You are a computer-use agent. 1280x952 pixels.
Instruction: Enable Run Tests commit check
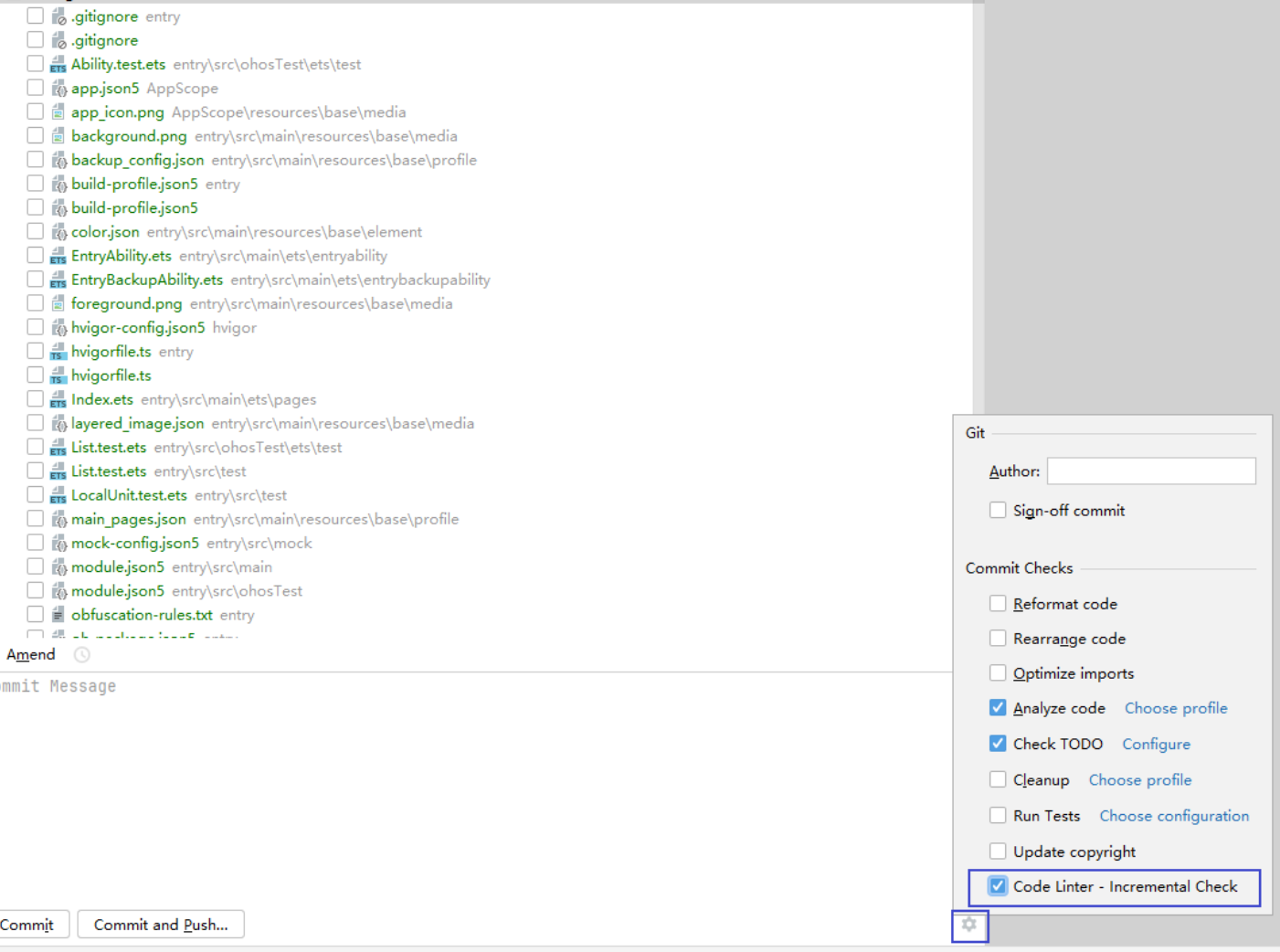pyautogui.click(x=998, y=815)
